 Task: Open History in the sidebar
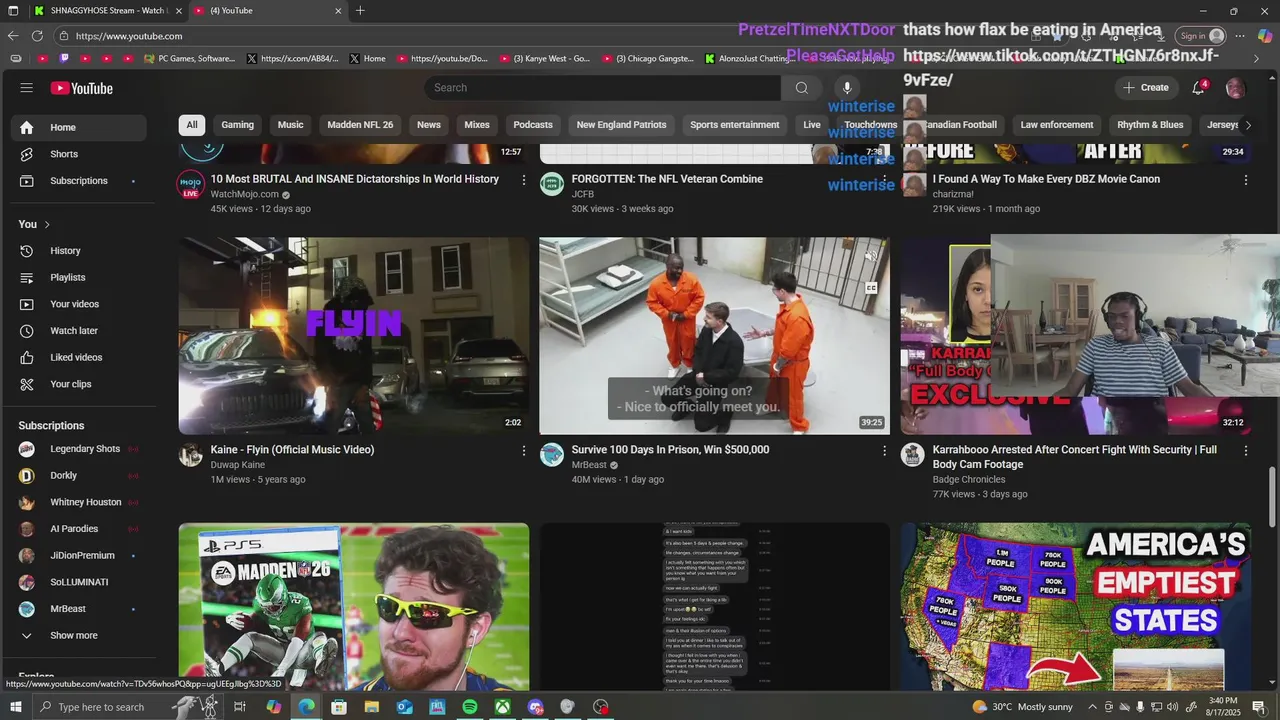coord(79,251)
